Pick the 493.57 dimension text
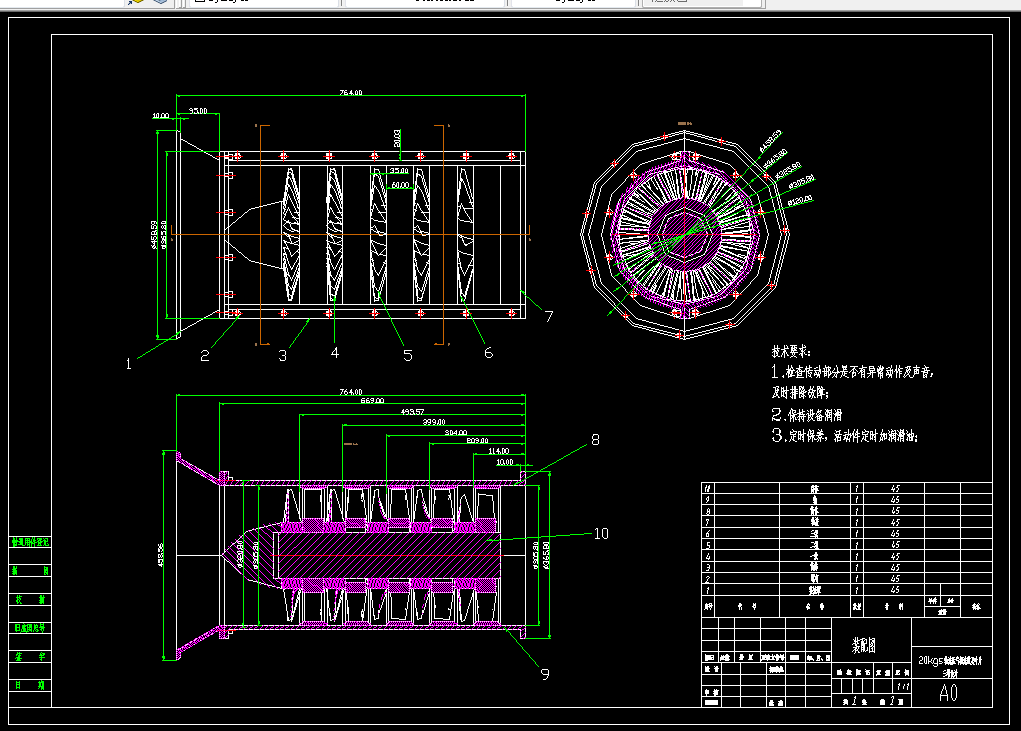 (x=412, y=411)
